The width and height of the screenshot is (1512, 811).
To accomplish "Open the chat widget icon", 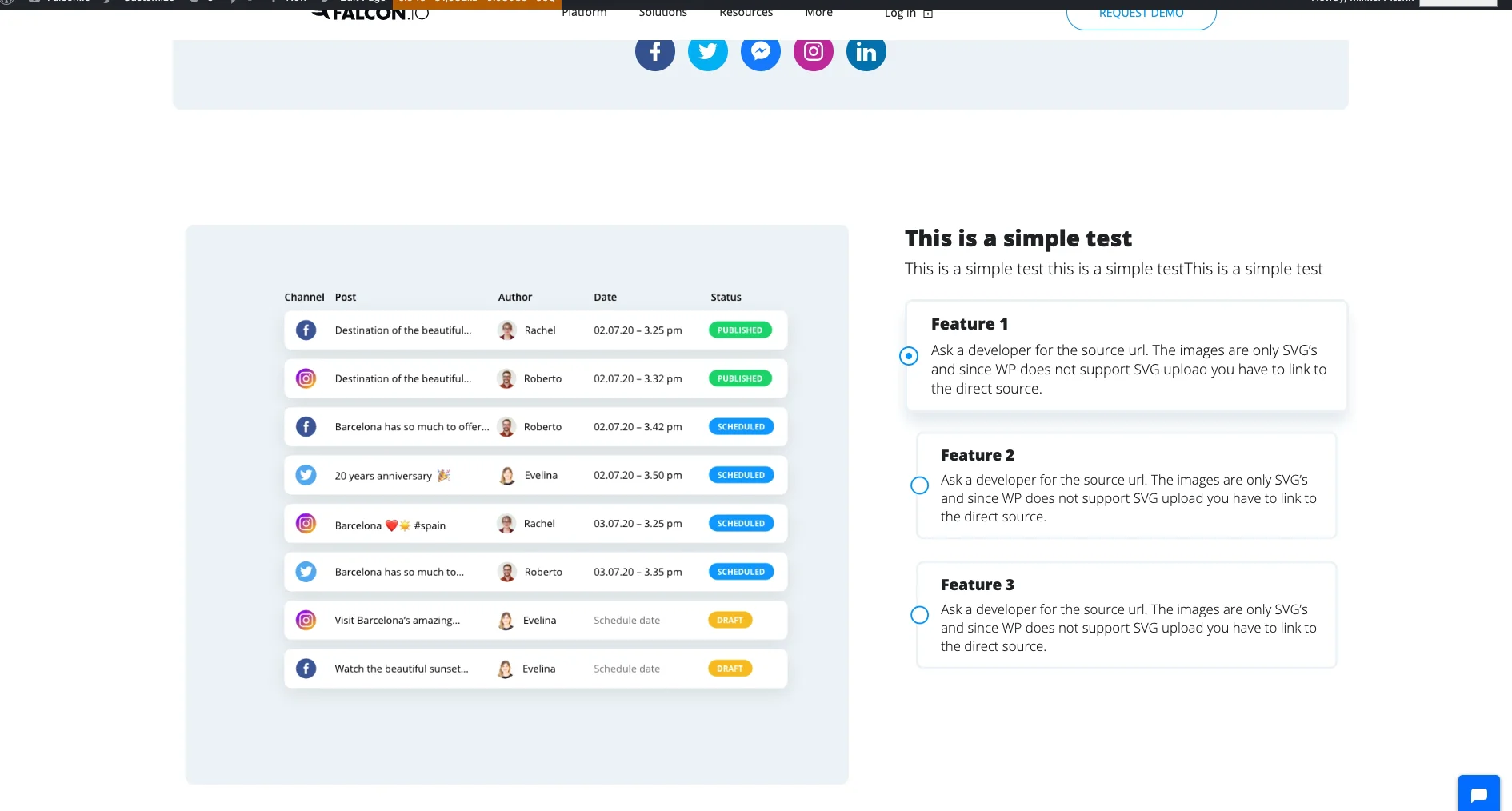I will 1478,793.
